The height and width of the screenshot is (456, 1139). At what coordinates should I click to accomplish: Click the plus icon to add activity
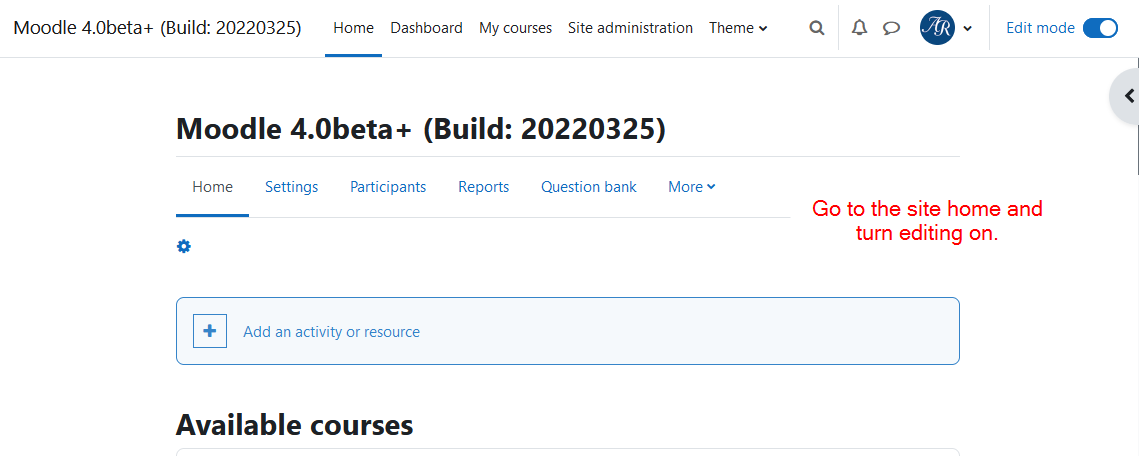[x=210, y=331]
